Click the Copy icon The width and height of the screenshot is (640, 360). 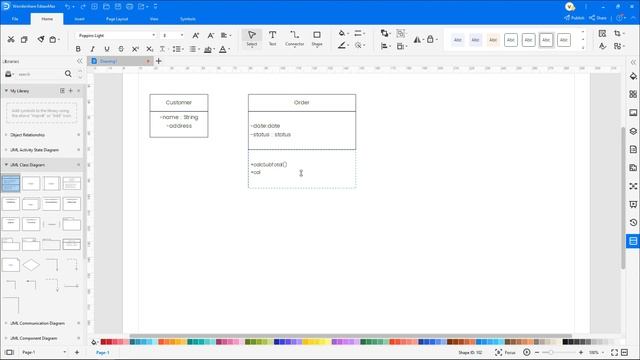pyautogui.click(x=24, y=39)
